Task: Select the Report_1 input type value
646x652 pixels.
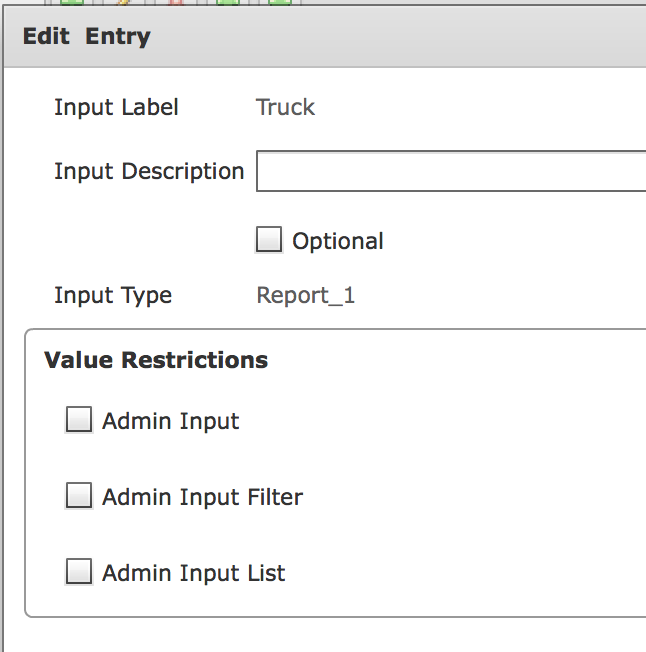Action: (306, 295)
